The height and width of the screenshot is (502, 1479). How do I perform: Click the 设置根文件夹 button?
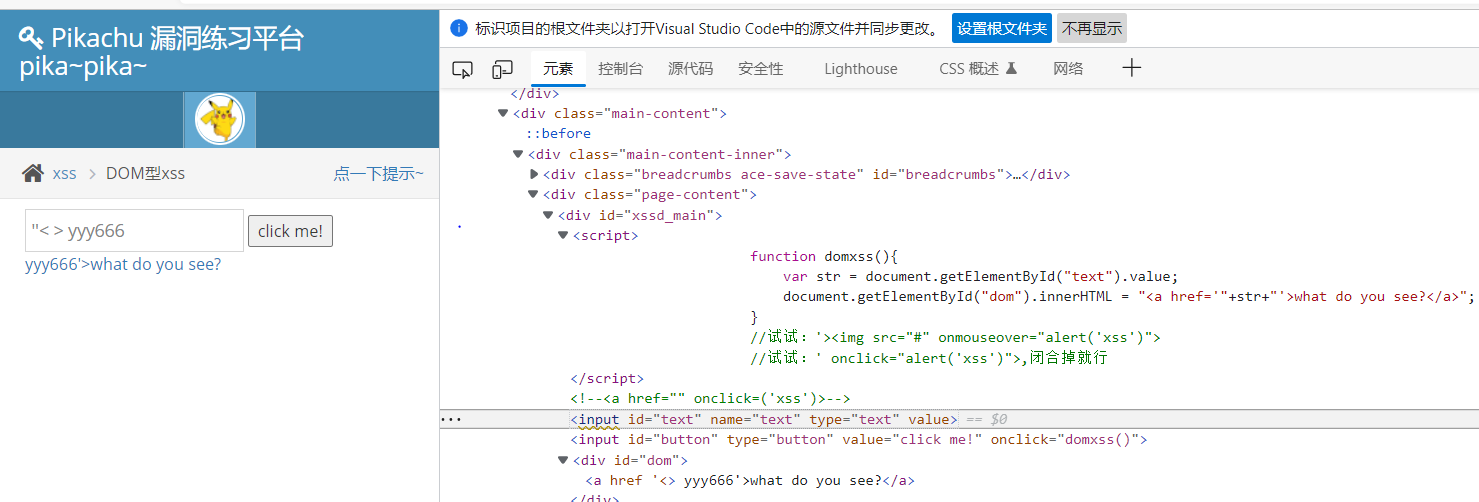pyautogui.click(x=1002, y=28)
